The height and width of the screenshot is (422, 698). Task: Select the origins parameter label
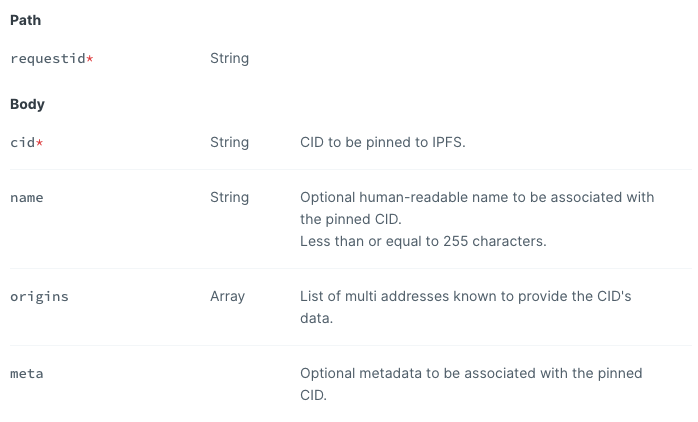point(39,297)
